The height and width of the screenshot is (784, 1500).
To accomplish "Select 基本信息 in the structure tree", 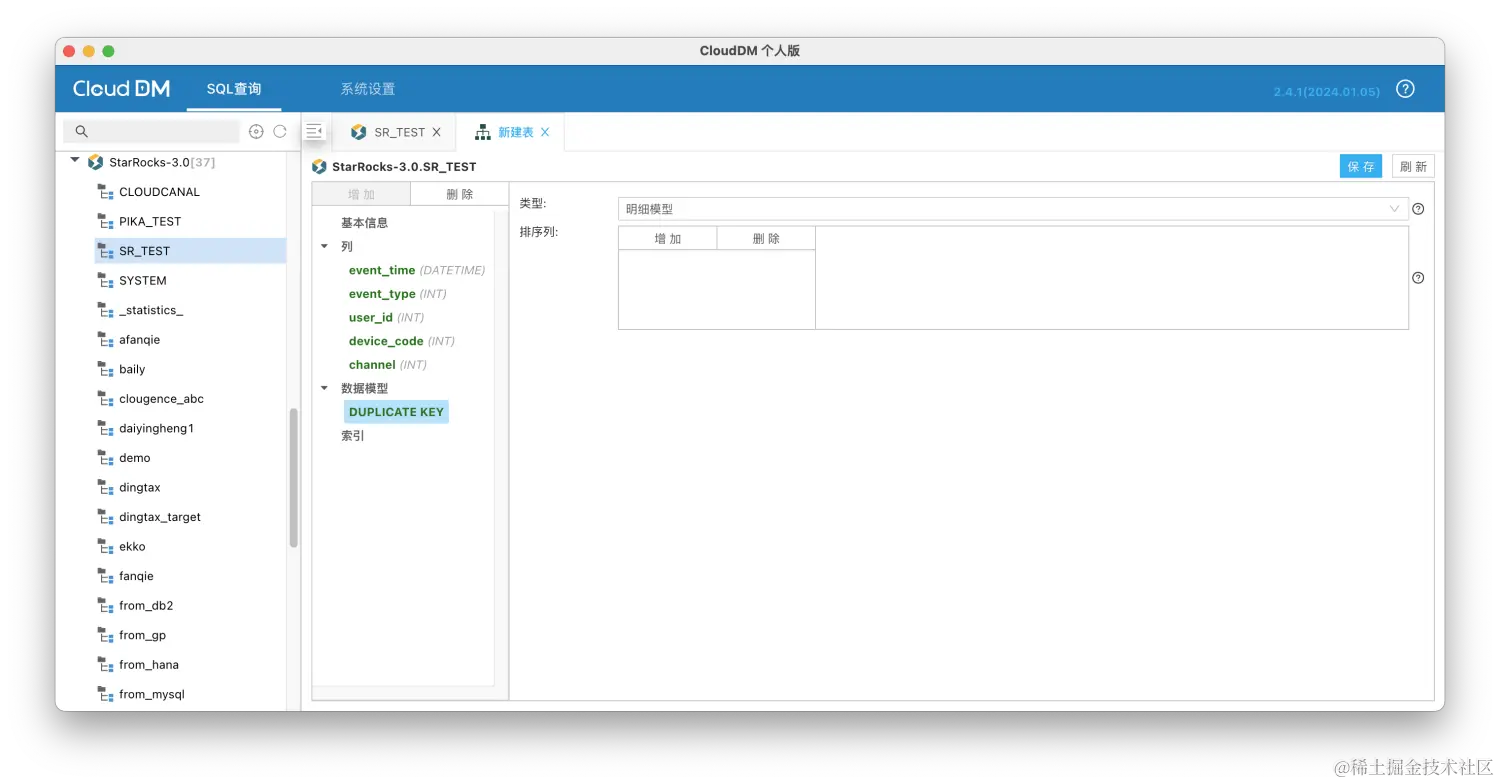I will coord(364,223).
